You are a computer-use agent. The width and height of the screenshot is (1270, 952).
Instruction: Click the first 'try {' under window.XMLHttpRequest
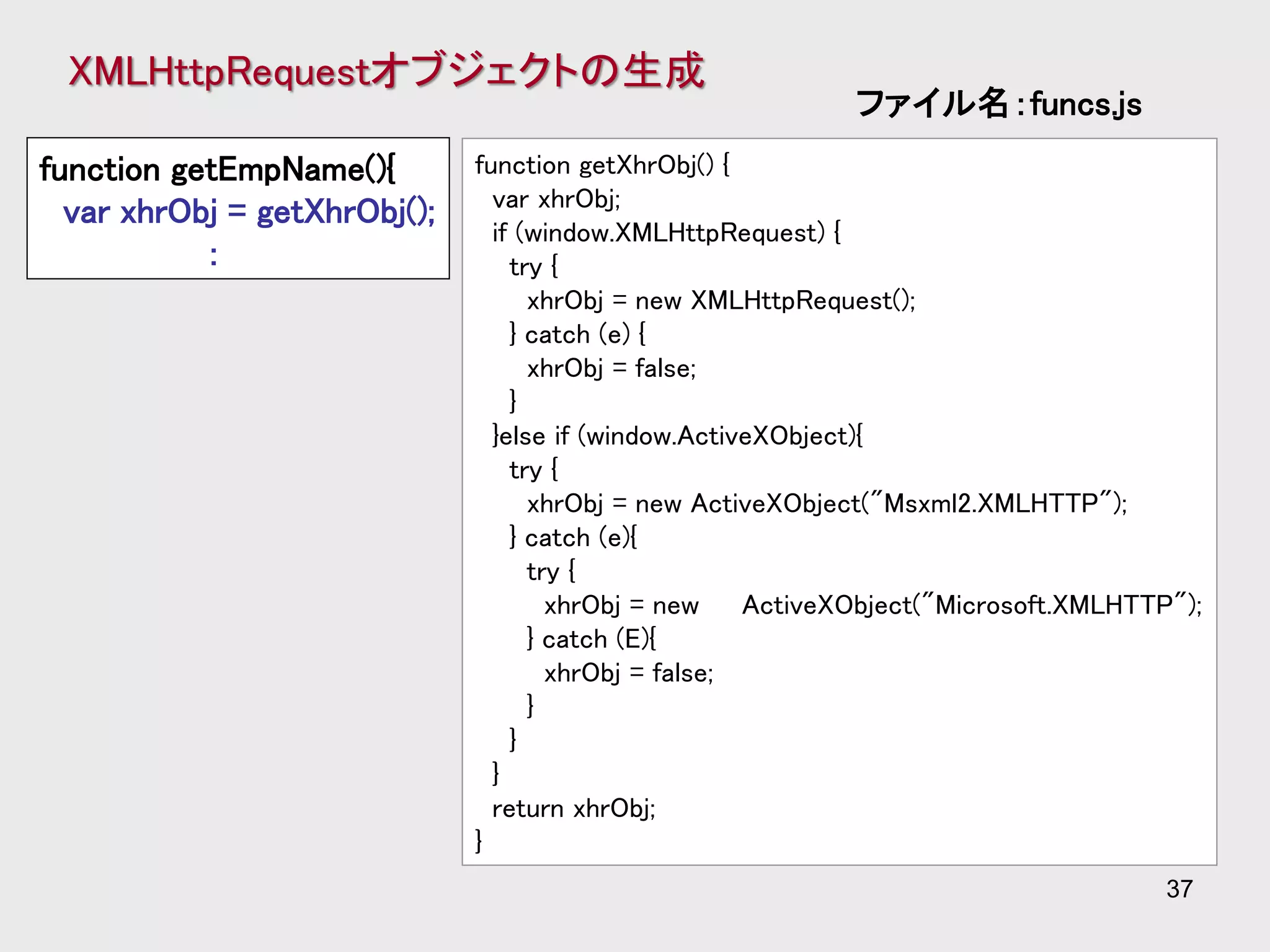533,267
